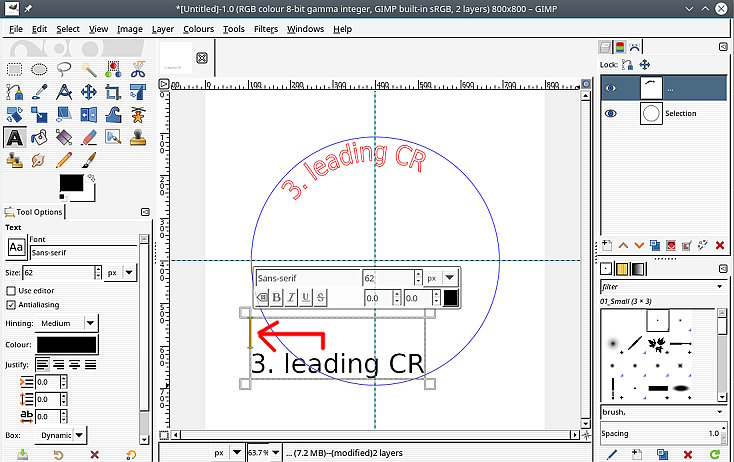
Task: Choose the Scissors Select tool
Action: click(138, 69)
